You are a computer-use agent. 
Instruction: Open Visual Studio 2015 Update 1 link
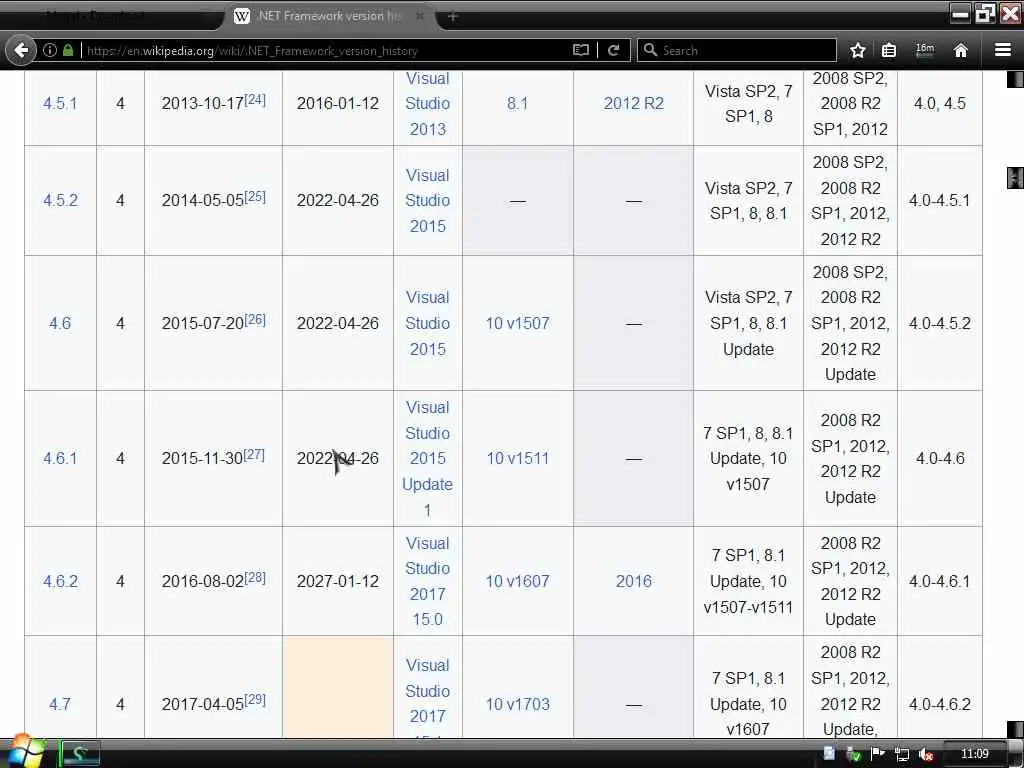pos(428,458)
